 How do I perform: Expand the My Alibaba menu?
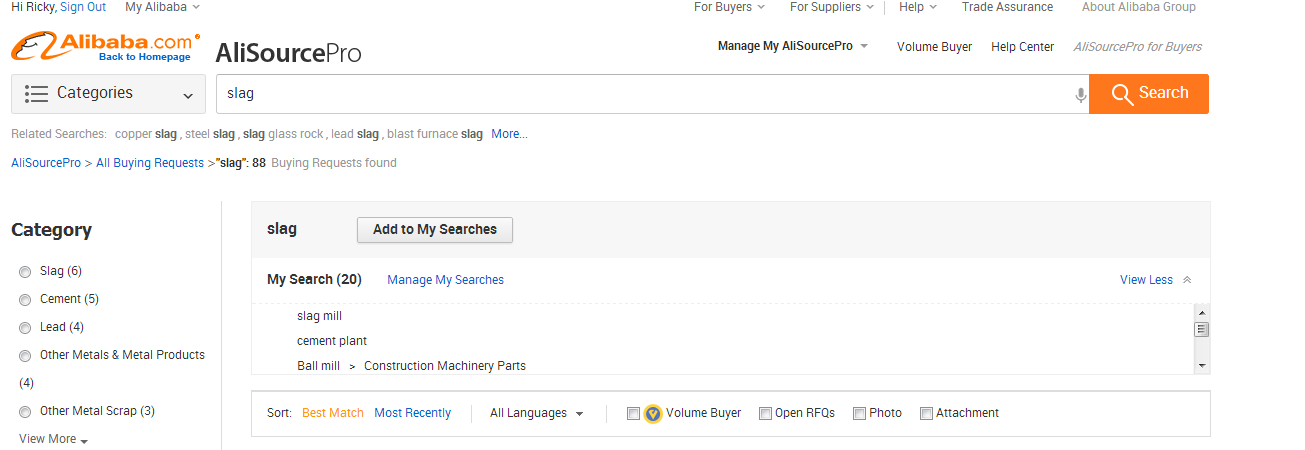[x=162, y=7]
